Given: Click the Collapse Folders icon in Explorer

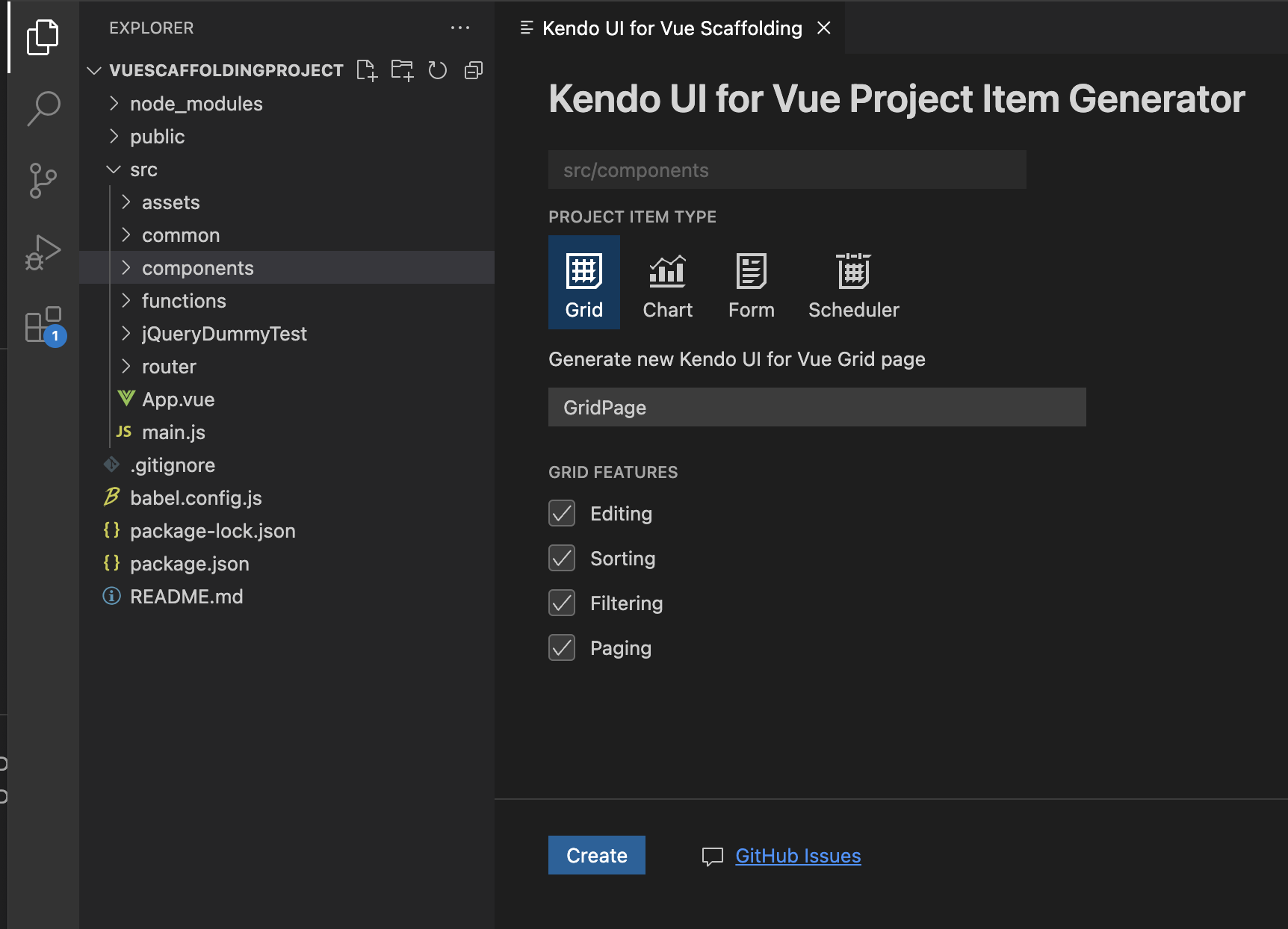Looking at the screenshot, I should tap(473, 70).
